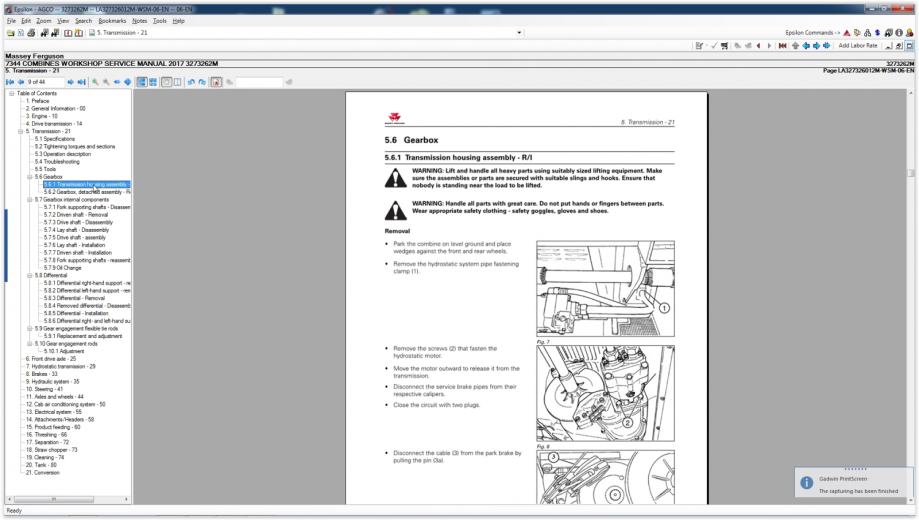
Task: Open the Edit menu
Action: [26, 21]
